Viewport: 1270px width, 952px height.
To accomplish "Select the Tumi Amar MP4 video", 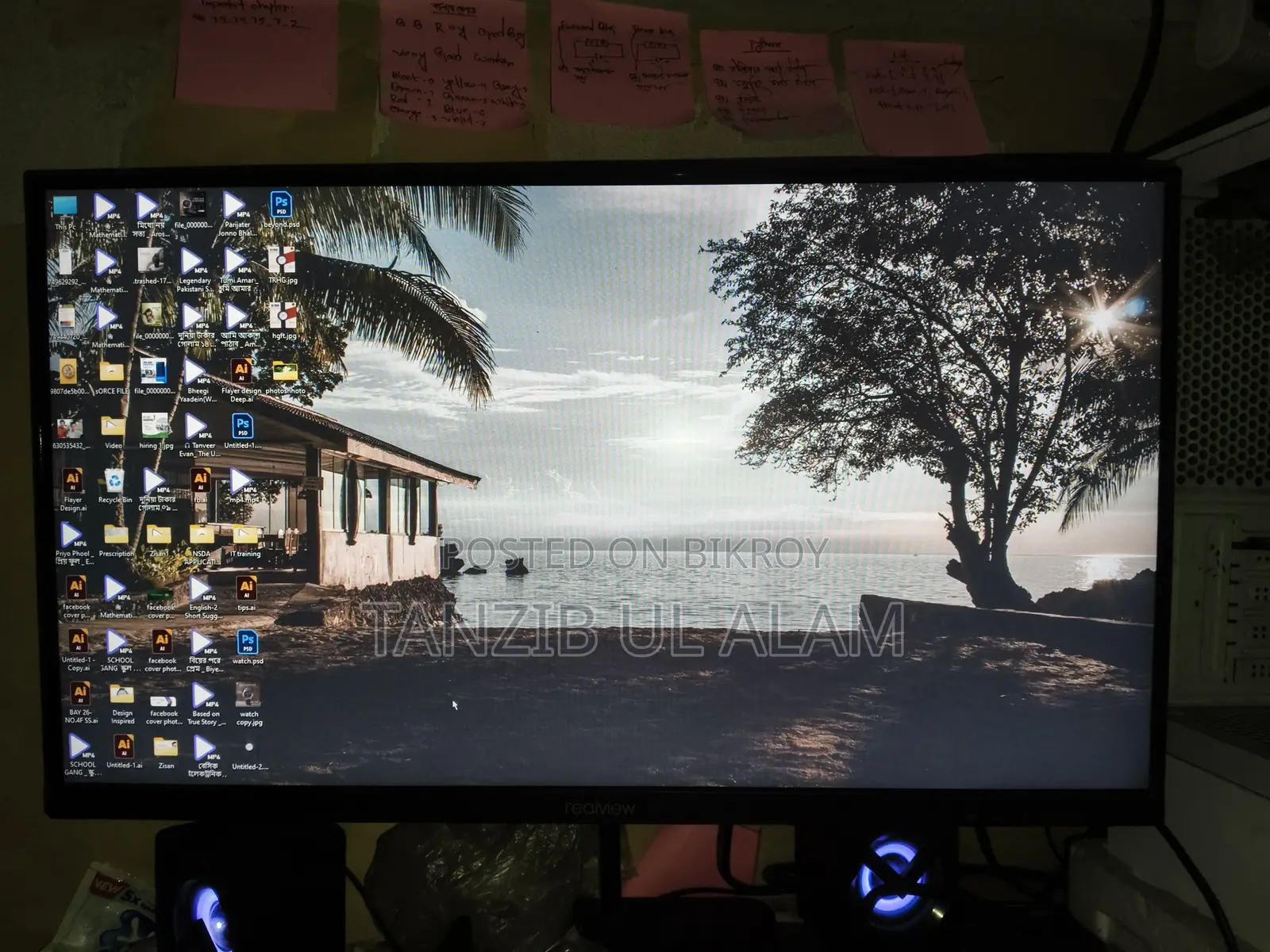I will click(x=237, y=271).
